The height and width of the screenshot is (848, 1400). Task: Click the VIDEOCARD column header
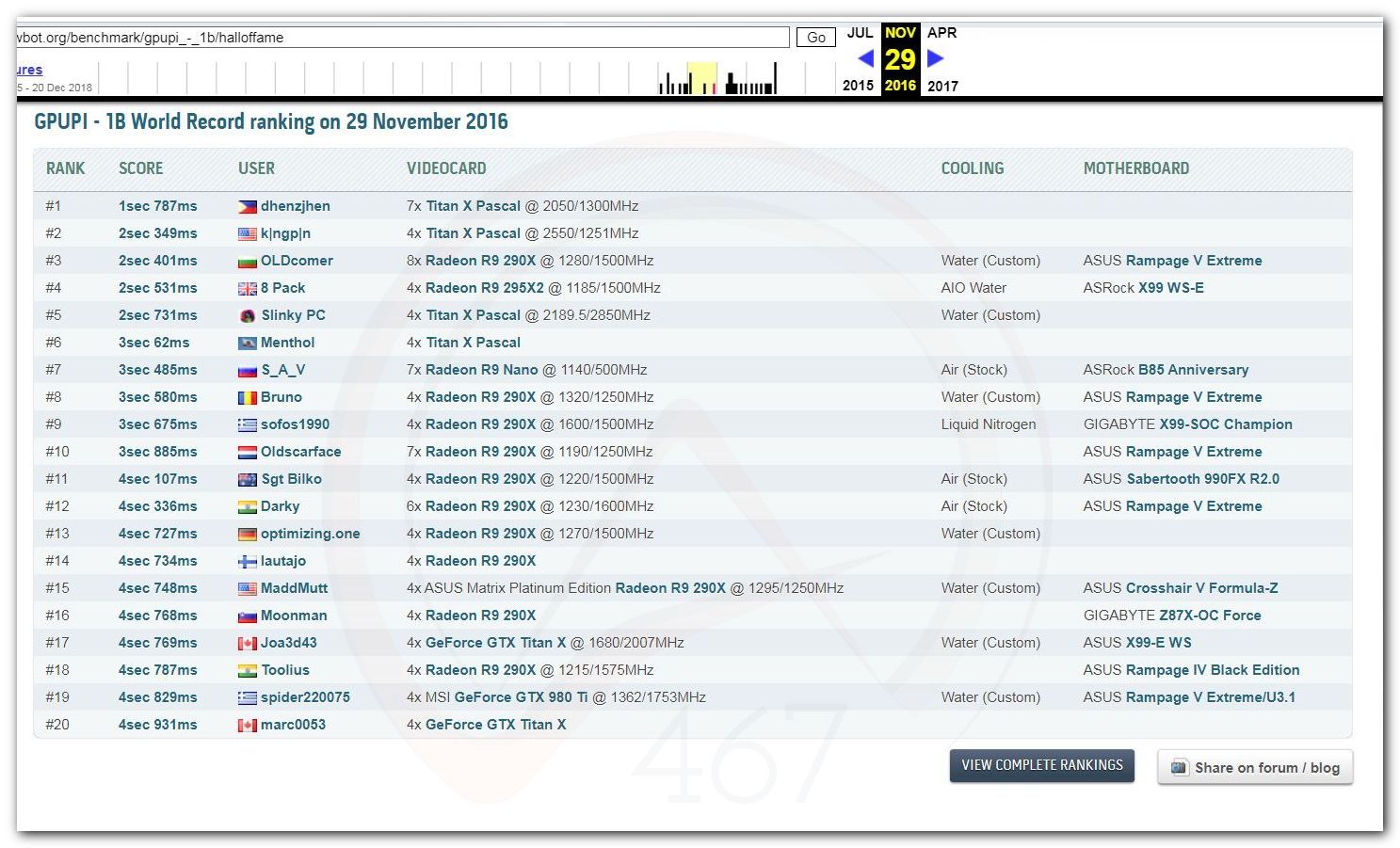pos(446,168)
